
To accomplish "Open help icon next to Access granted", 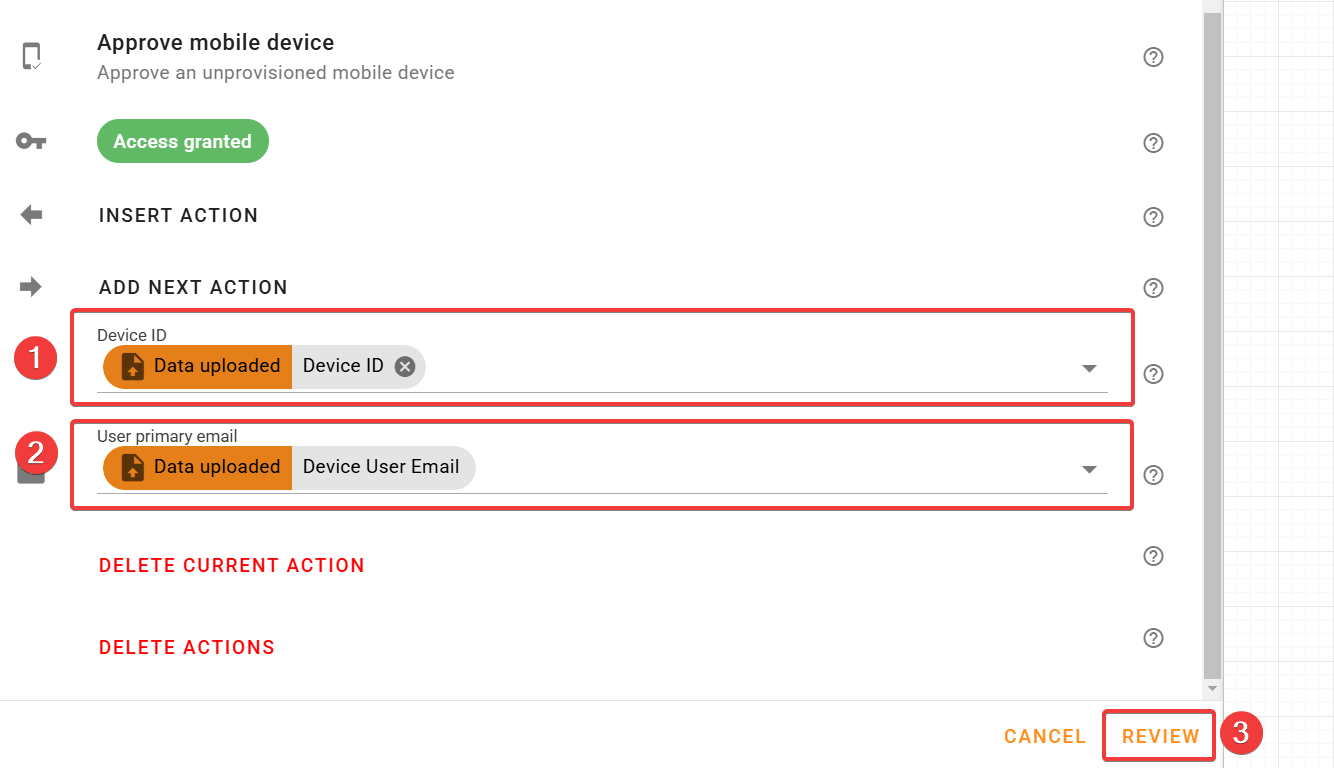I will pos(1153,143).
